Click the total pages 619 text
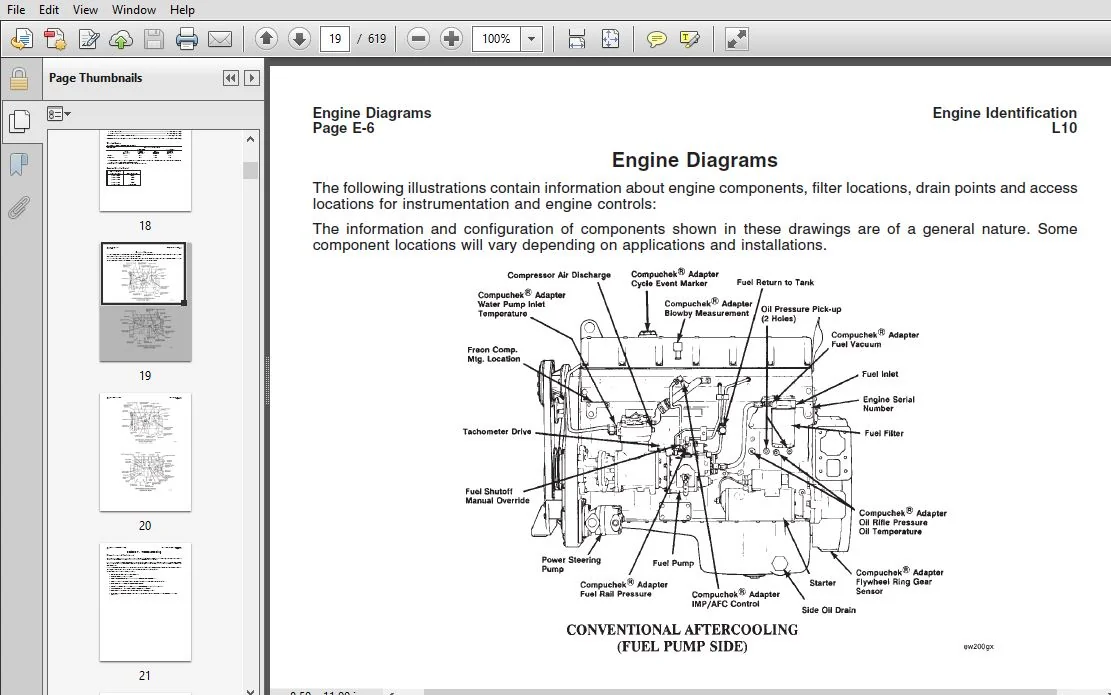 (x=377, y=39)
